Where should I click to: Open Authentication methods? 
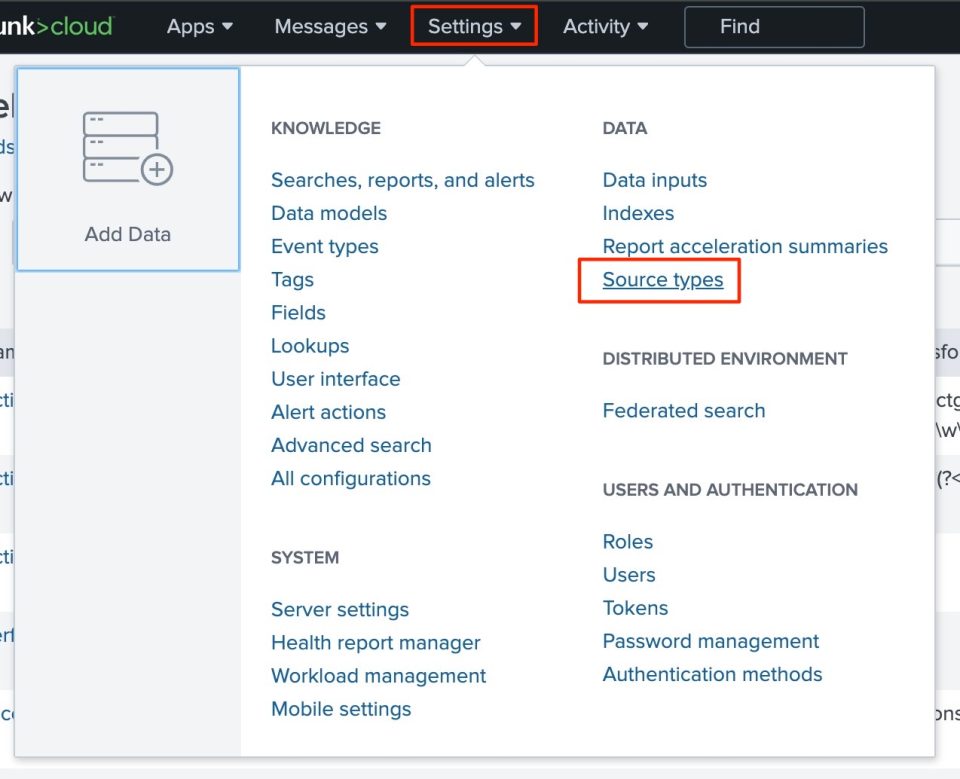click(712, 674)
